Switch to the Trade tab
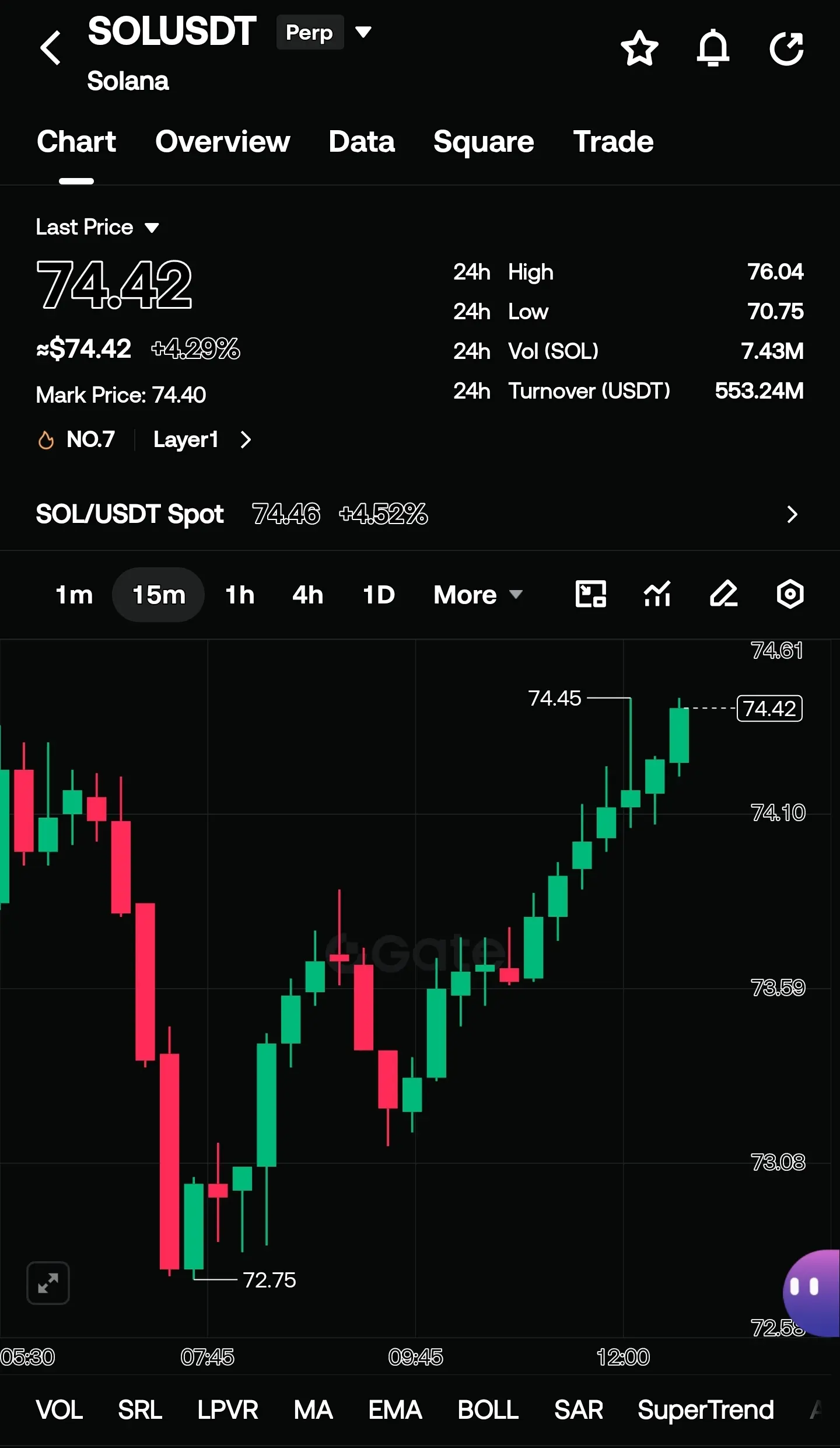 [613, 142]
